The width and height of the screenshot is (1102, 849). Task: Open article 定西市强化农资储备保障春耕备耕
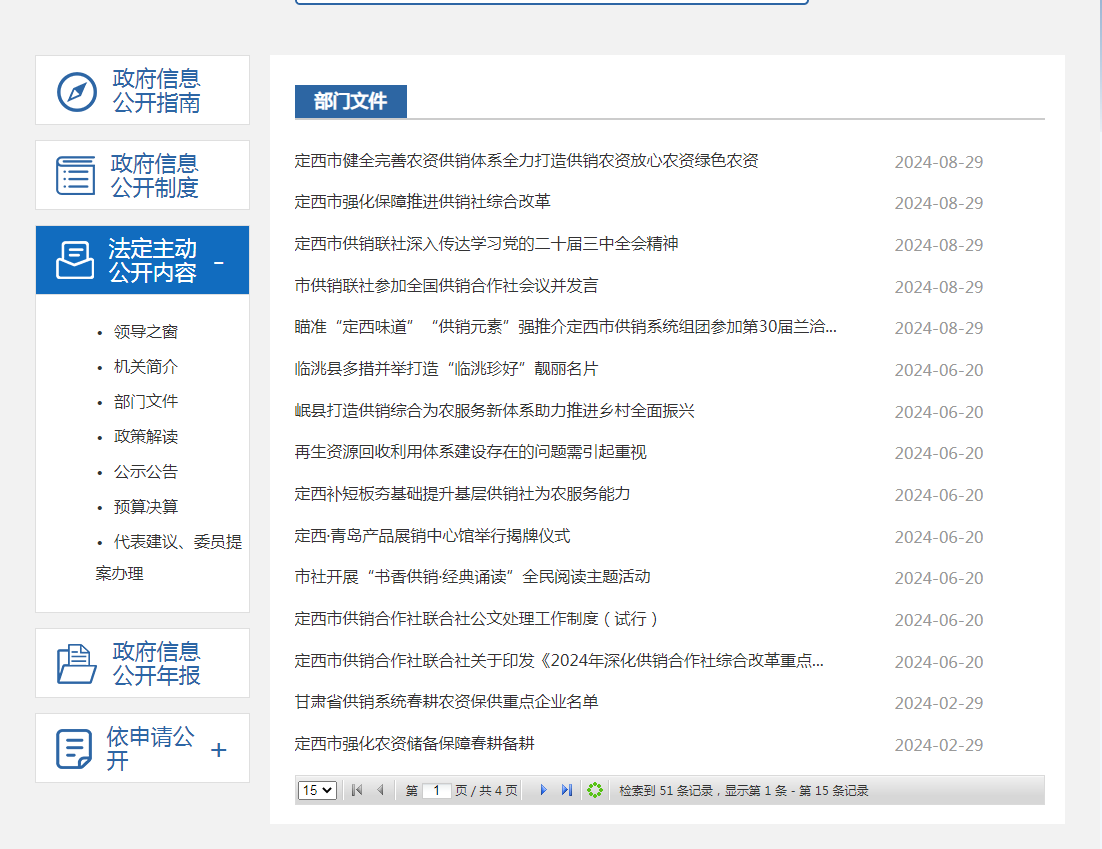point(415,744)
